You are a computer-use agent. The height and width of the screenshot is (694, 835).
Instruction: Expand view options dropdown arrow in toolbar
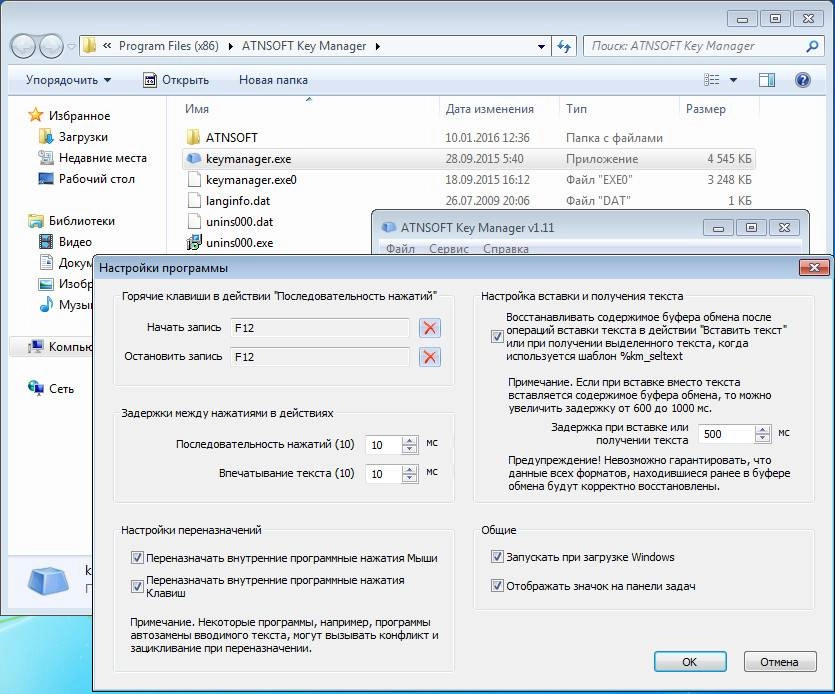733,80
